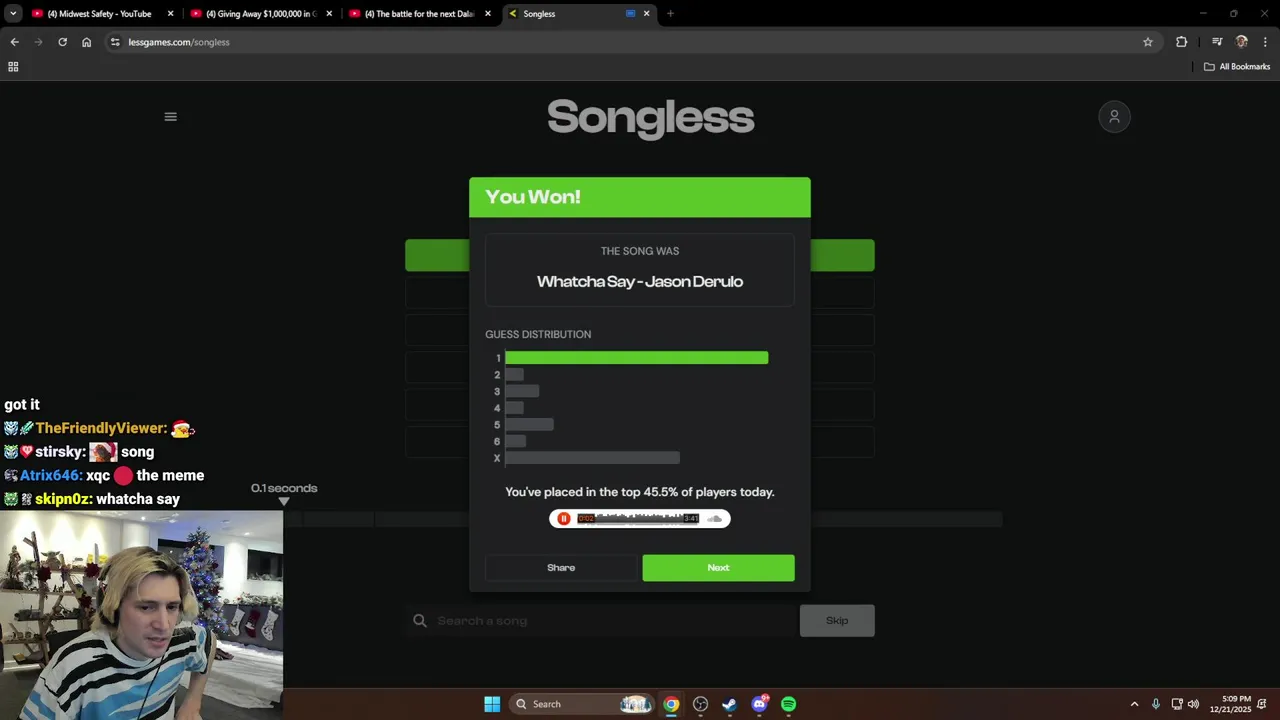Open the volume tray icon
The width and height of the screenshot is (1280, 720).
[1193, 704]
